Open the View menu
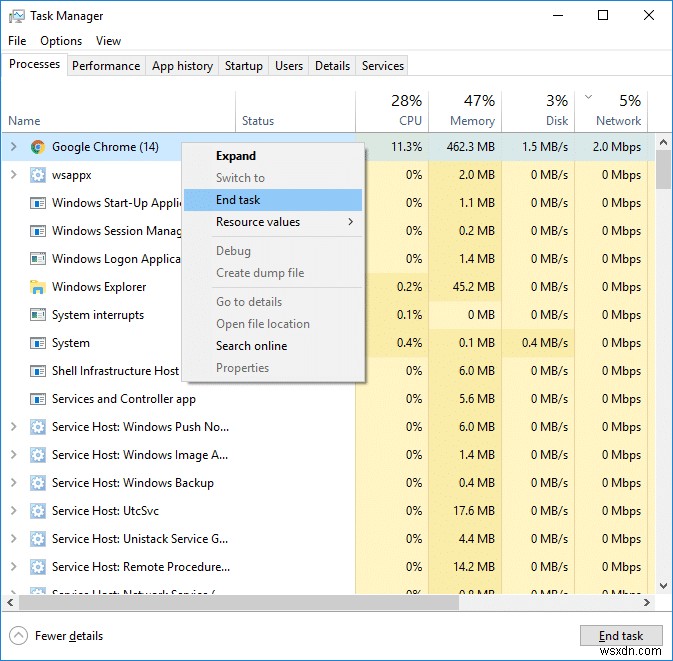The image size is (673, 661). [x=108, y=41]
